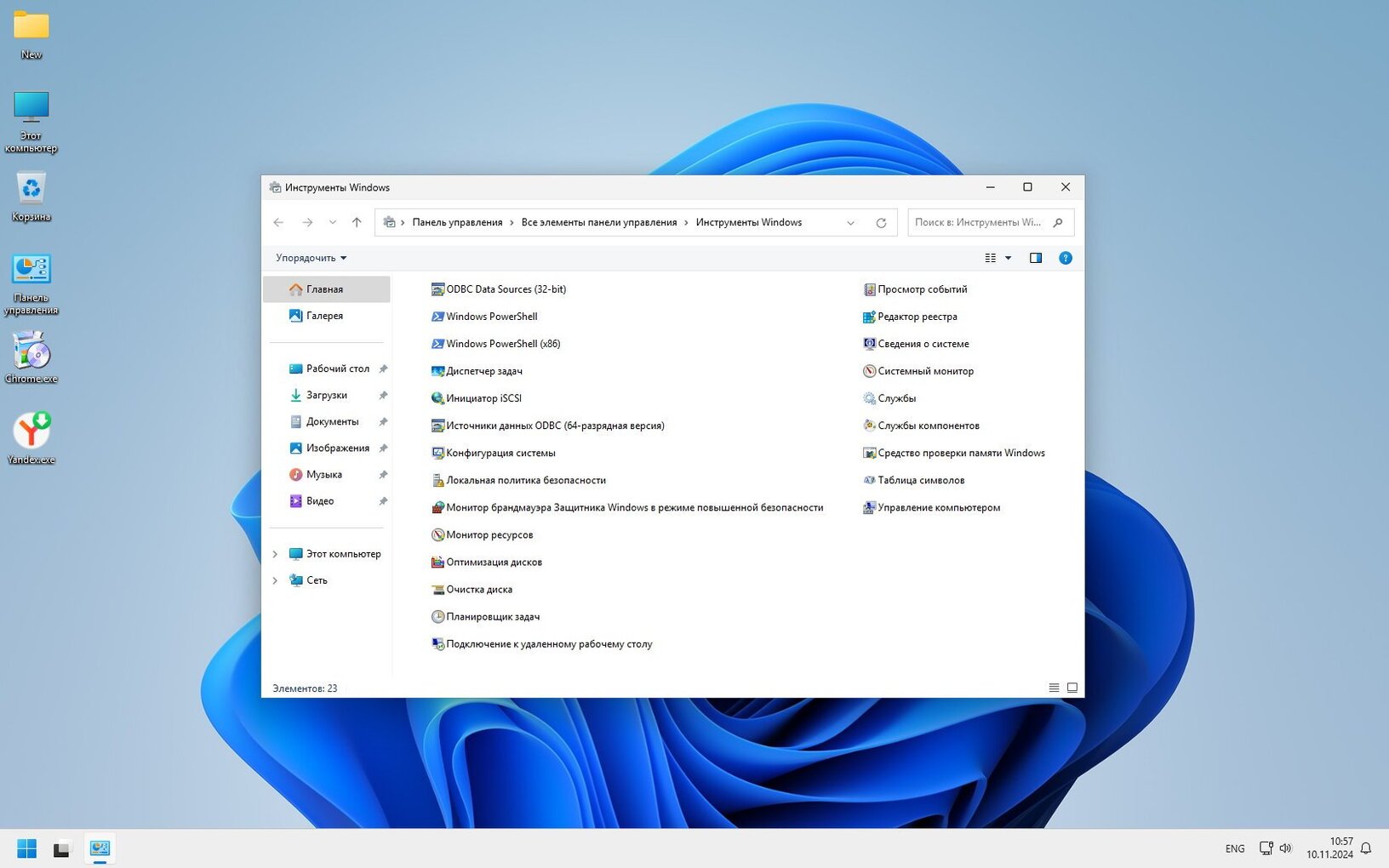1389x868 pixels.
Task: Open the notifications bell icon
Action: (1366, 848)
